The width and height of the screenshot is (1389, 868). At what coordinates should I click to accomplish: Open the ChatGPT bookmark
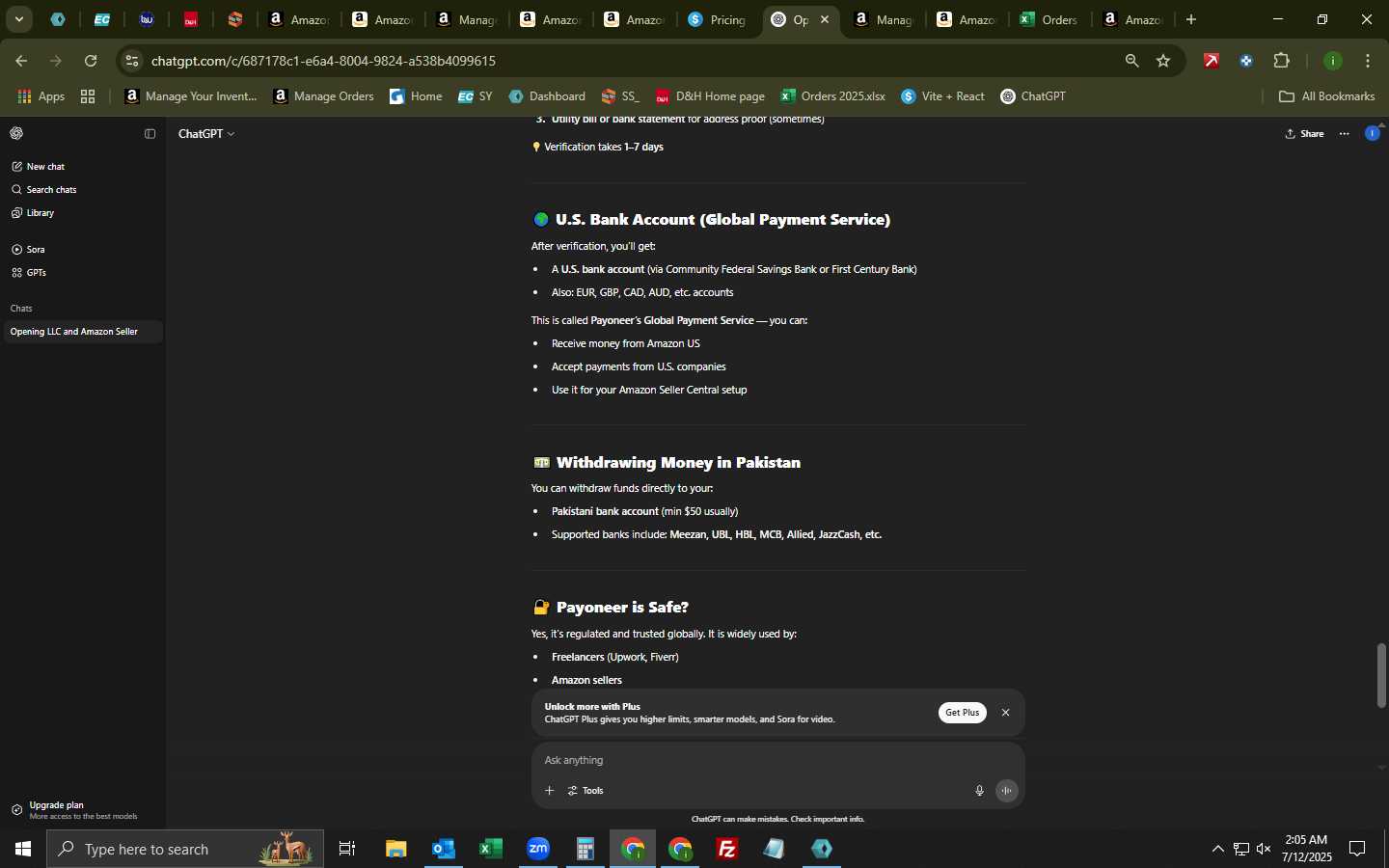click(x=1033, y=96)
